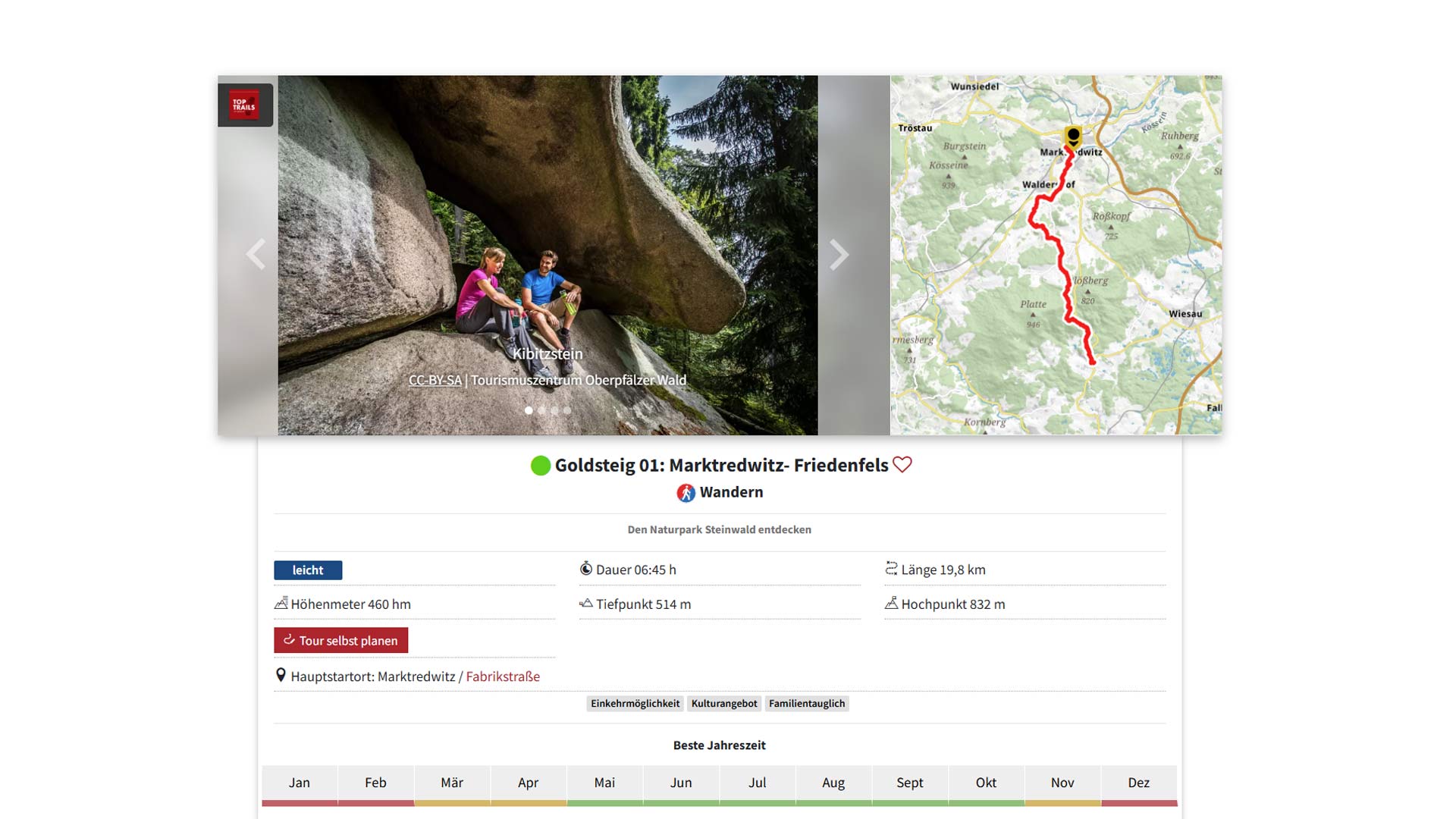1456x819 pixels.
Task: Add tour to favorites with heart icon
Action: [902, 465]
